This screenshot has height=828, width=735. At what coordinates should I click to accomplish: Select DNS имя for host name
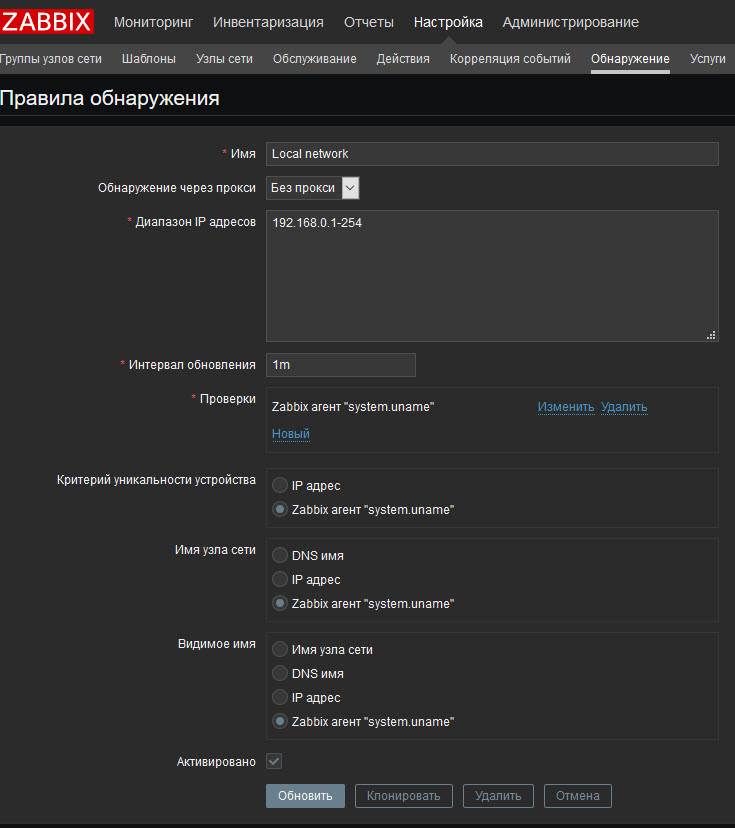(280, 556)
